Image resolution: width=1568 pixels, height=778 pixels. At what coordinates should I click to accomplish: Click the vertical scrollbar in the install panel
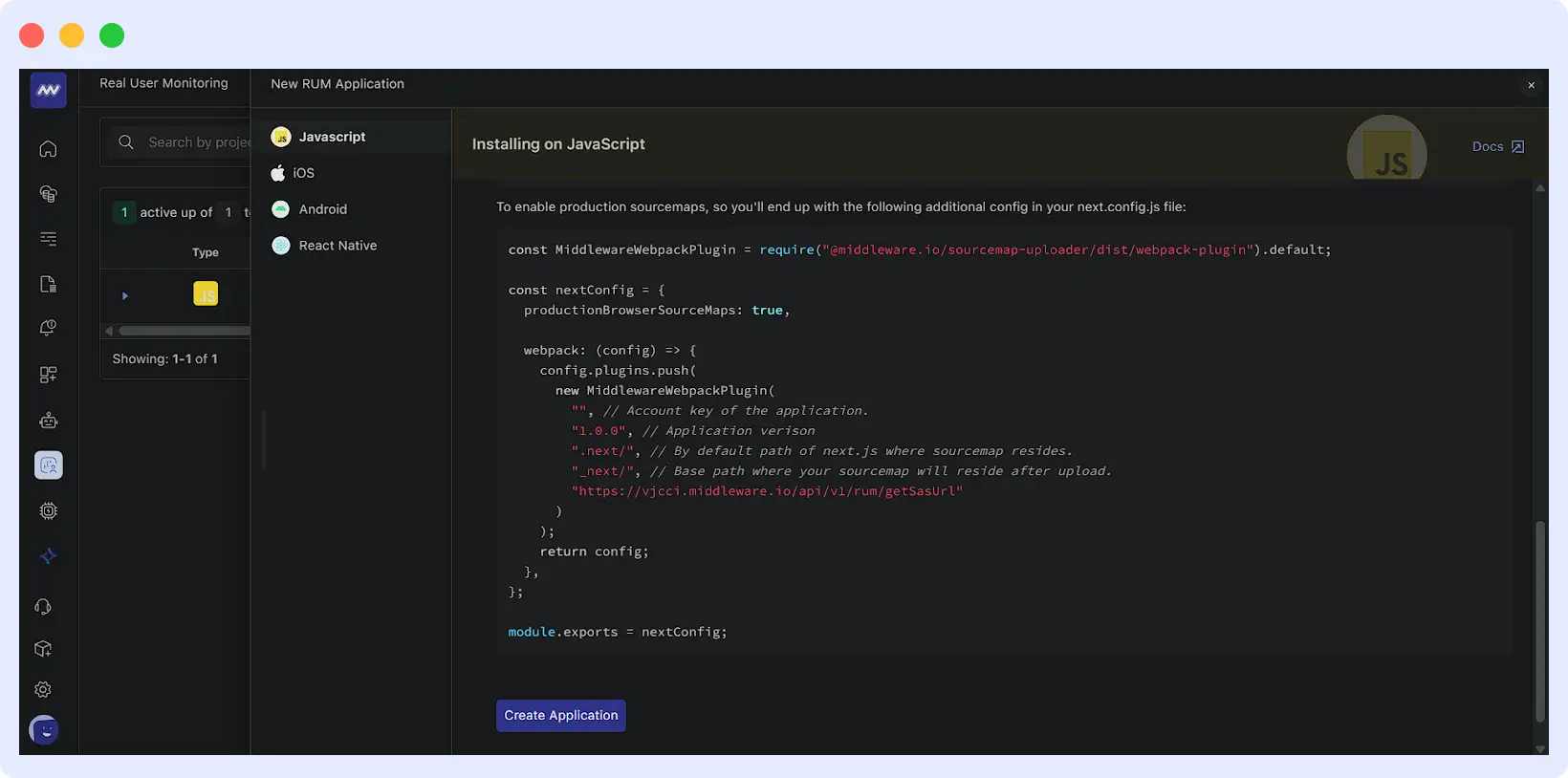point(1540,621)
